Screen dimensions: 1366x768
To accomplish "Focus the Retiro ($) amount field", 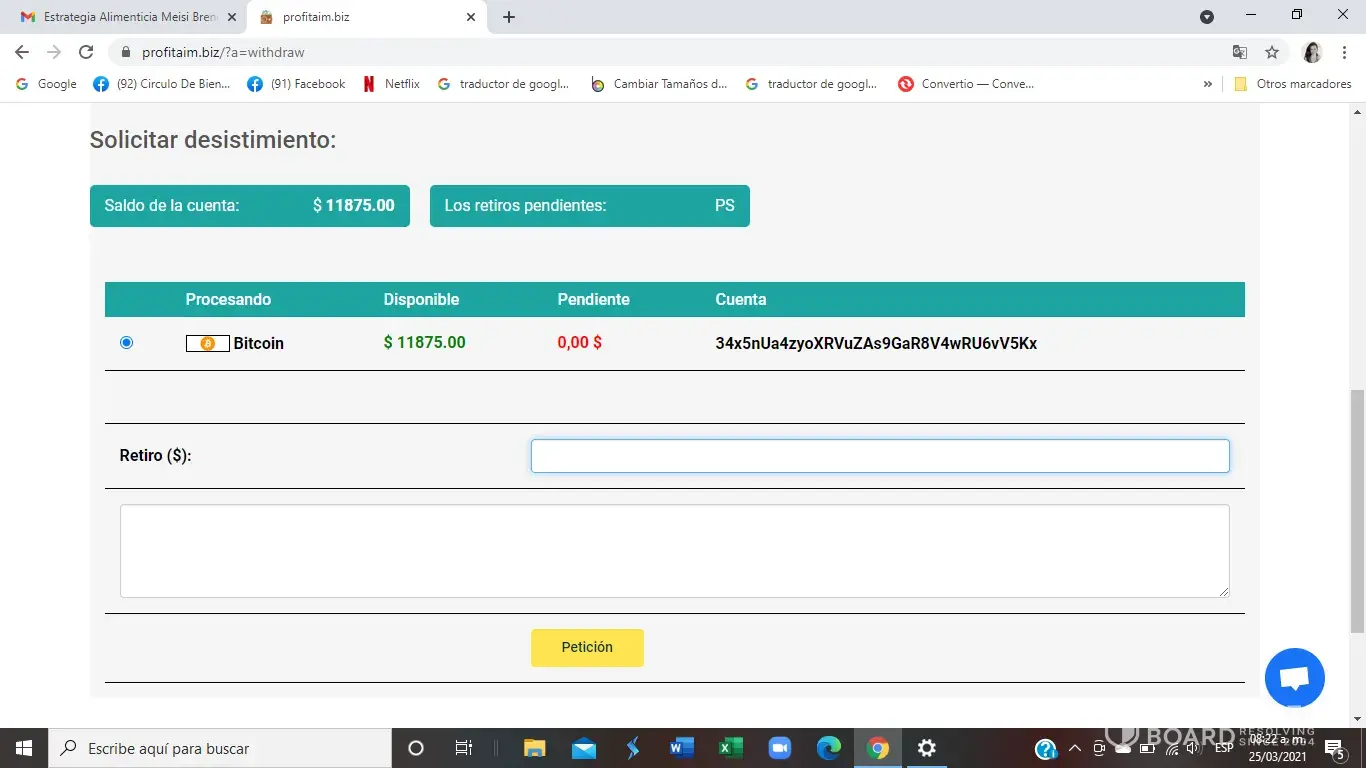I will [879, 456].
